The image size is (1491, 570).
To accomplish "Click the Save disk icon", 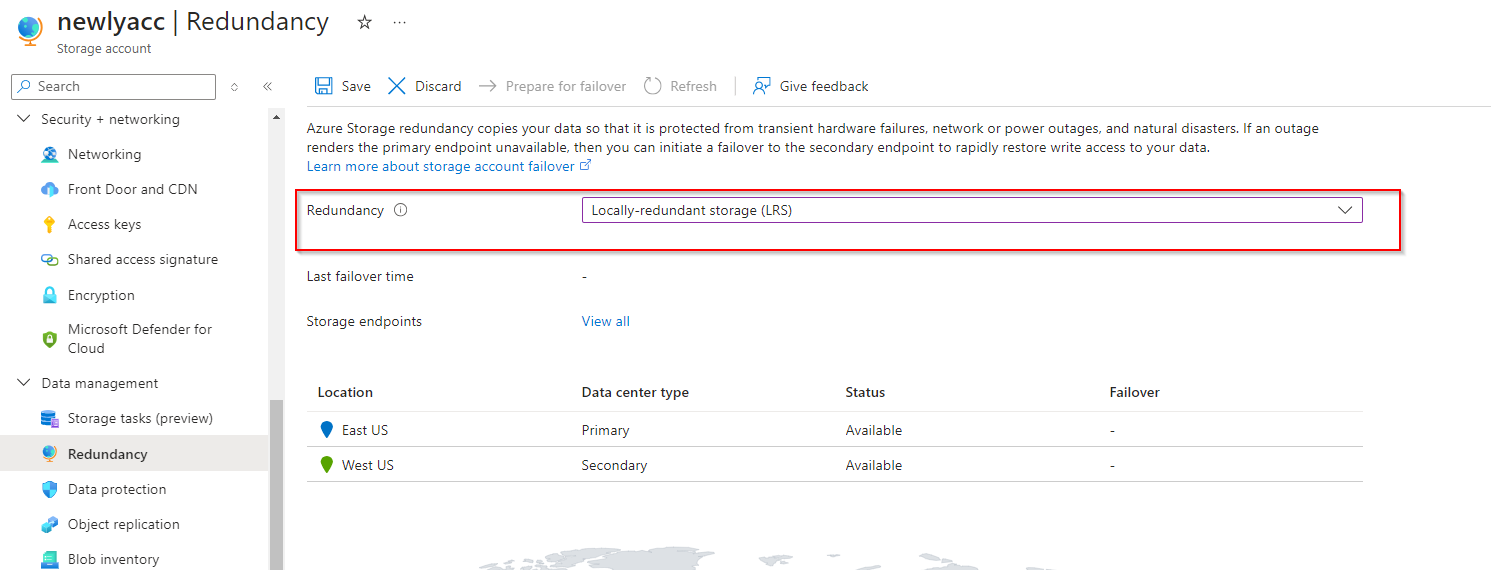I will (324, 86).
